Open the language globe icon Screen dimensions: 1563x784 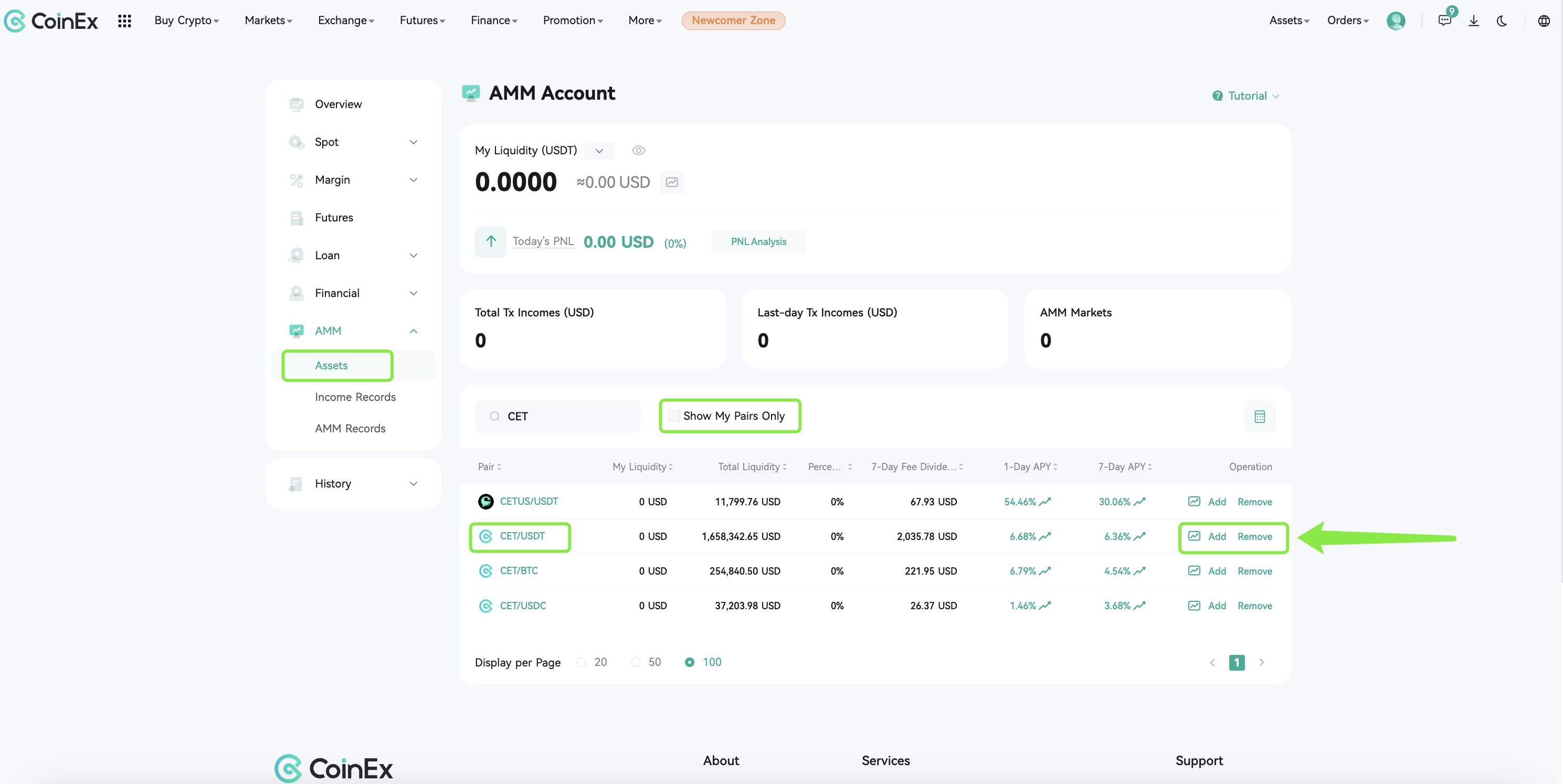pyautogui.click(x=1544, y=20)
